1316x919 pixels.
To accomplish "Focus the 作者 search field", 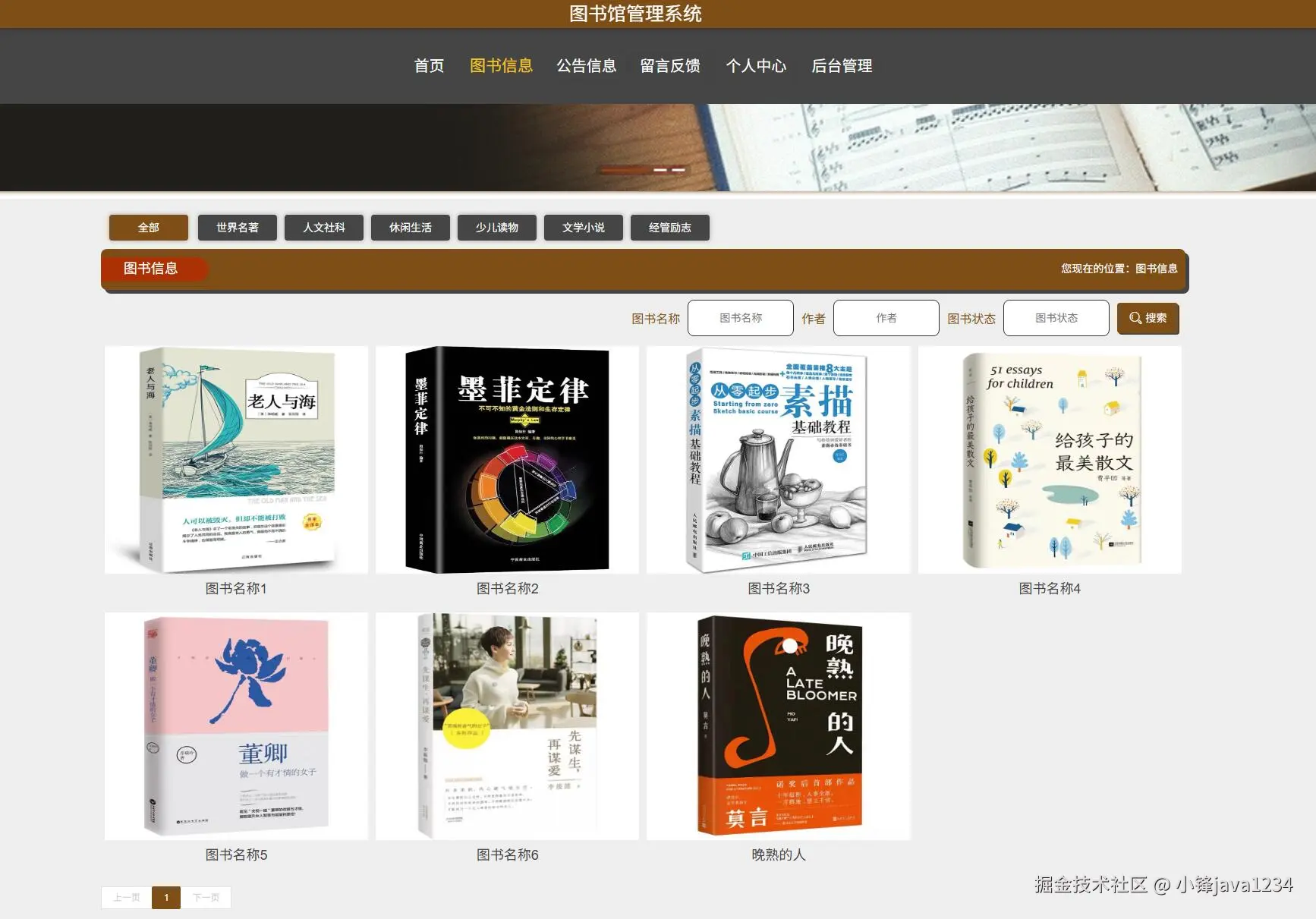I will (x=886, y=318).
